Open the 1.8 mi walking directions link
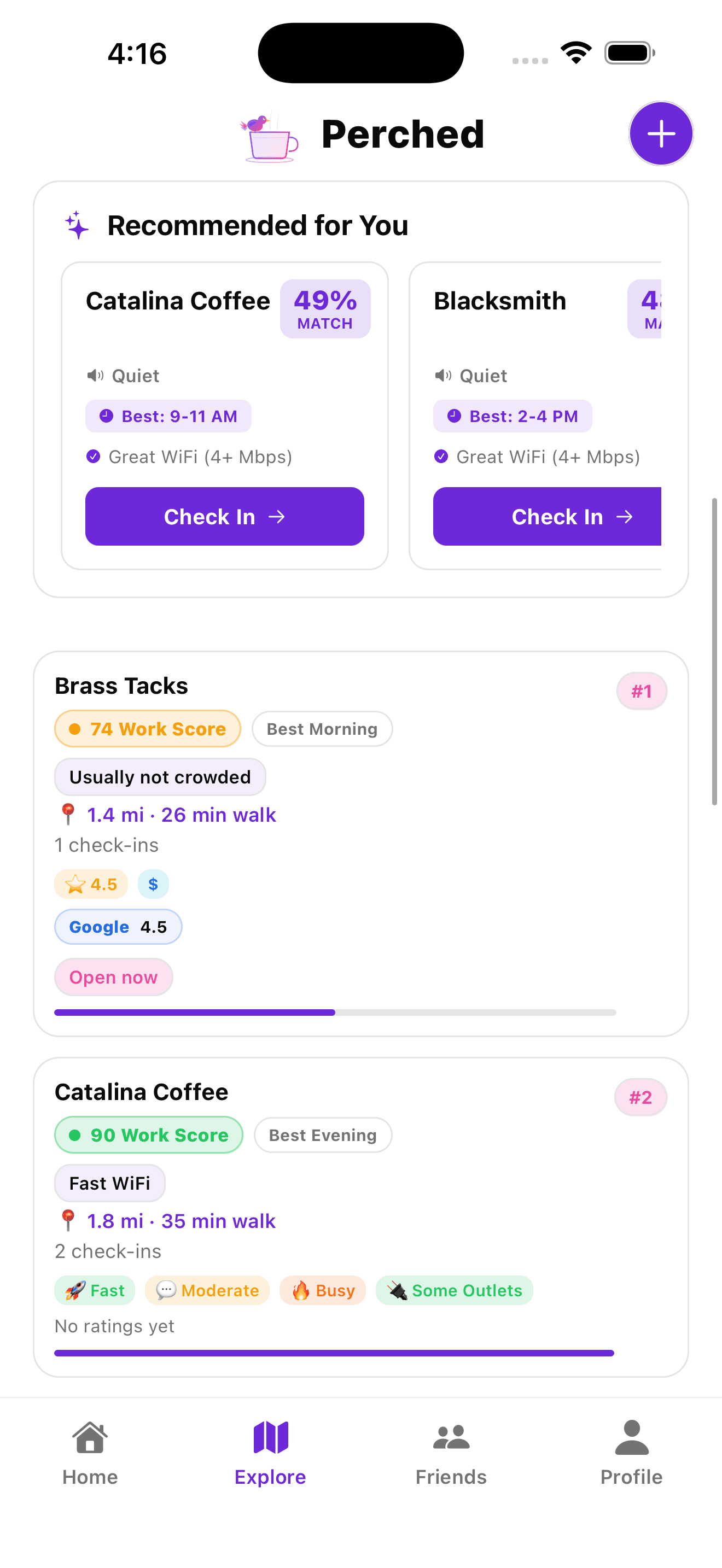This screenshot has height=1568, width=722. pyautogui.click(x=180, y=1220)
